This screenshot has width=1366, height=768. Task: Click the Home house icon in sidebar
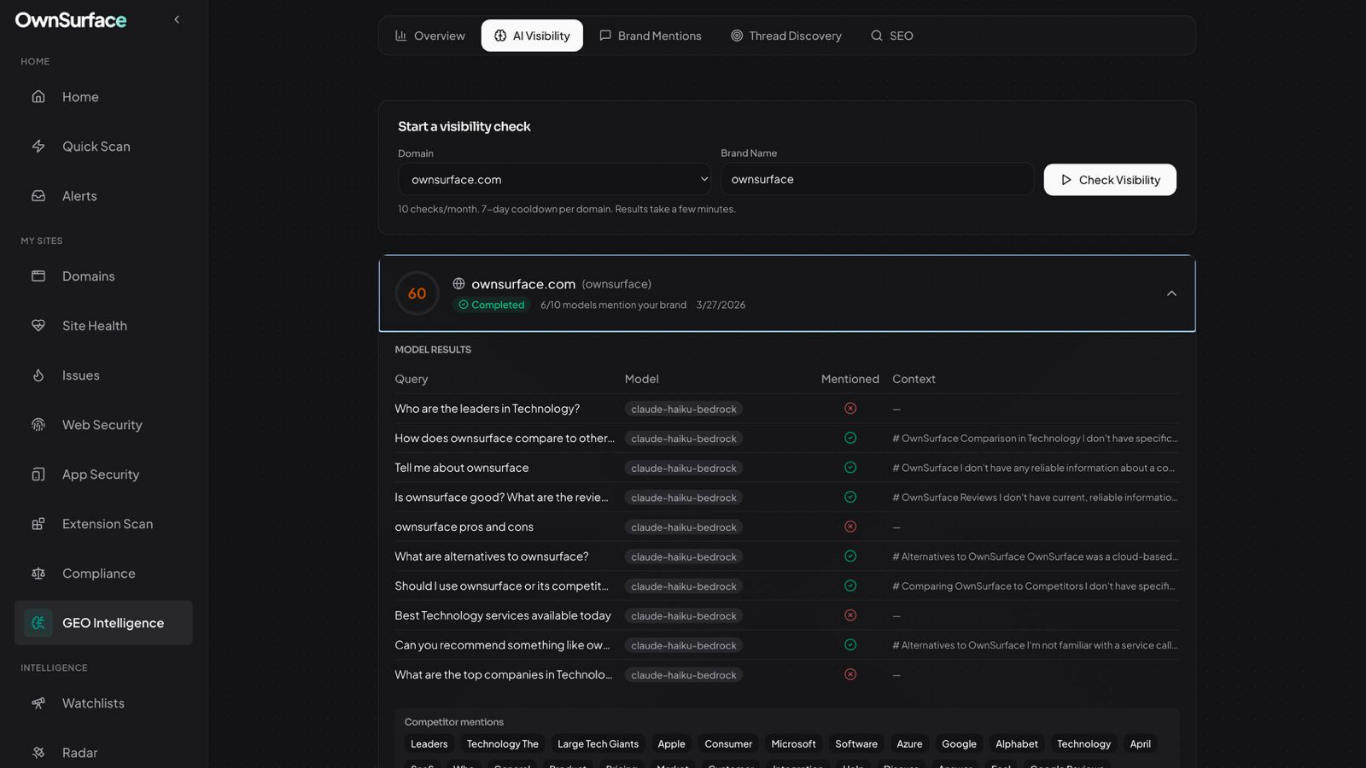(38, 97)
